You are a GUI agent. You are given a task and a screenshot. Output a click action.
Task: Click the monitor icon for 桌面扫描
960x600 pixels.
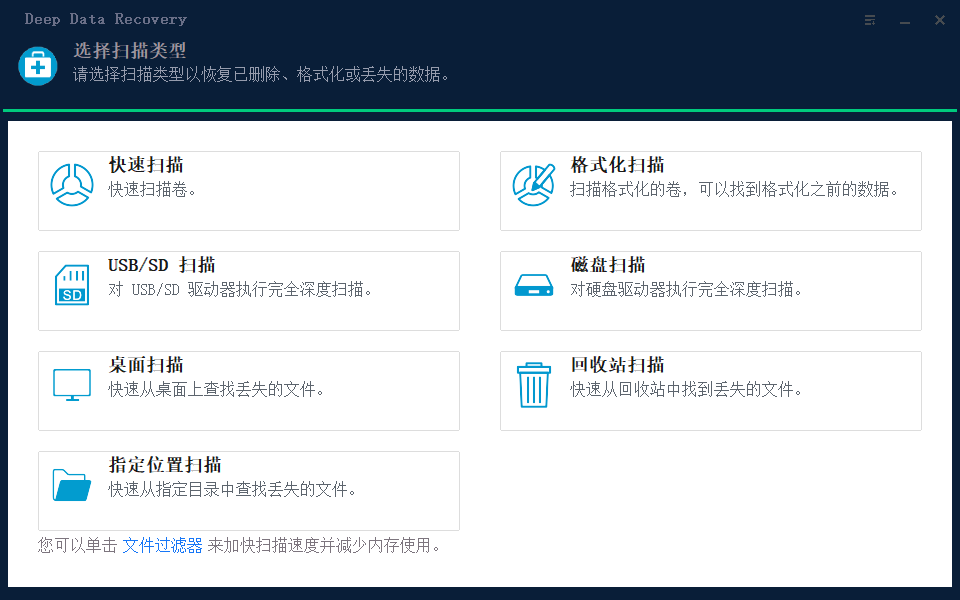click(71, 384)
